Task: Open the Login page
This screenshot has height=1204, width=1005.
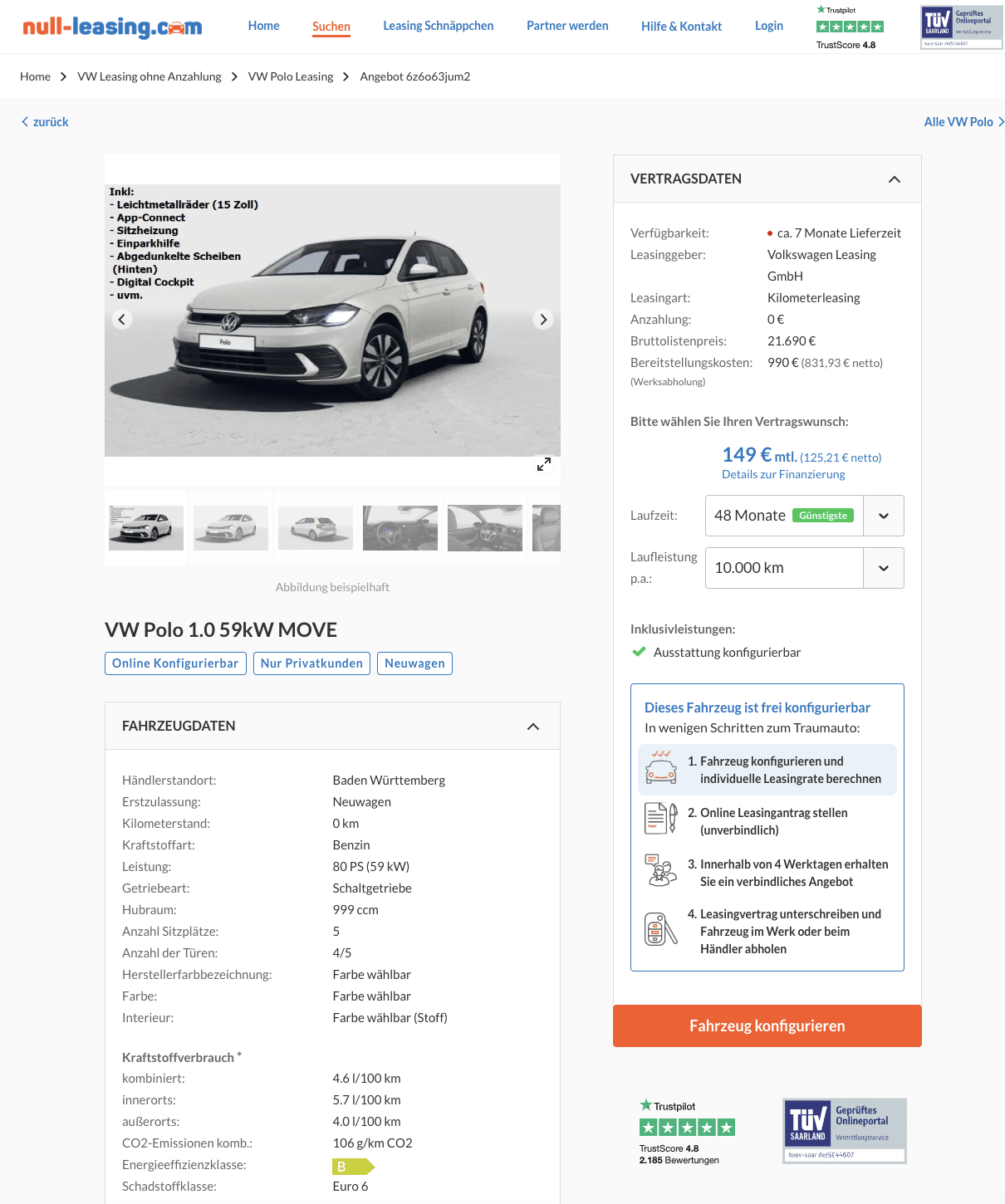Action: (x=769, y=26)
